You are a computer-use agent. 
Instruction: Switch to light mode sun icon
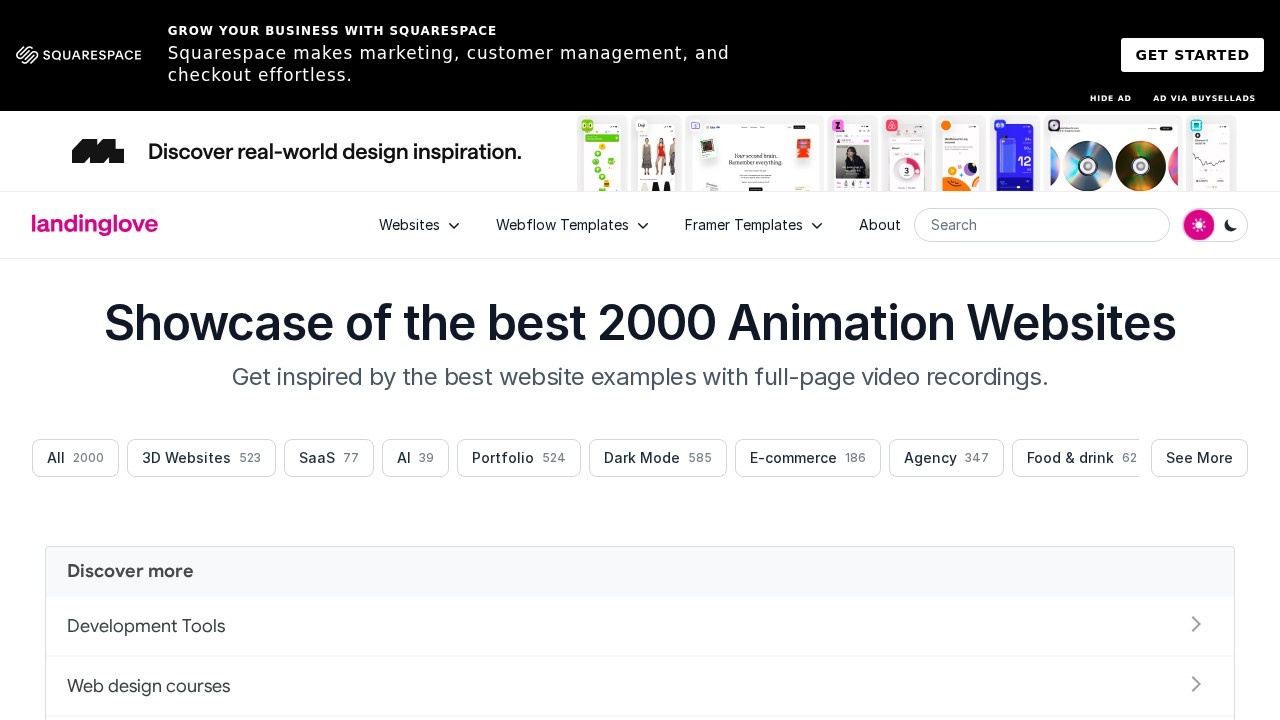1198,225
